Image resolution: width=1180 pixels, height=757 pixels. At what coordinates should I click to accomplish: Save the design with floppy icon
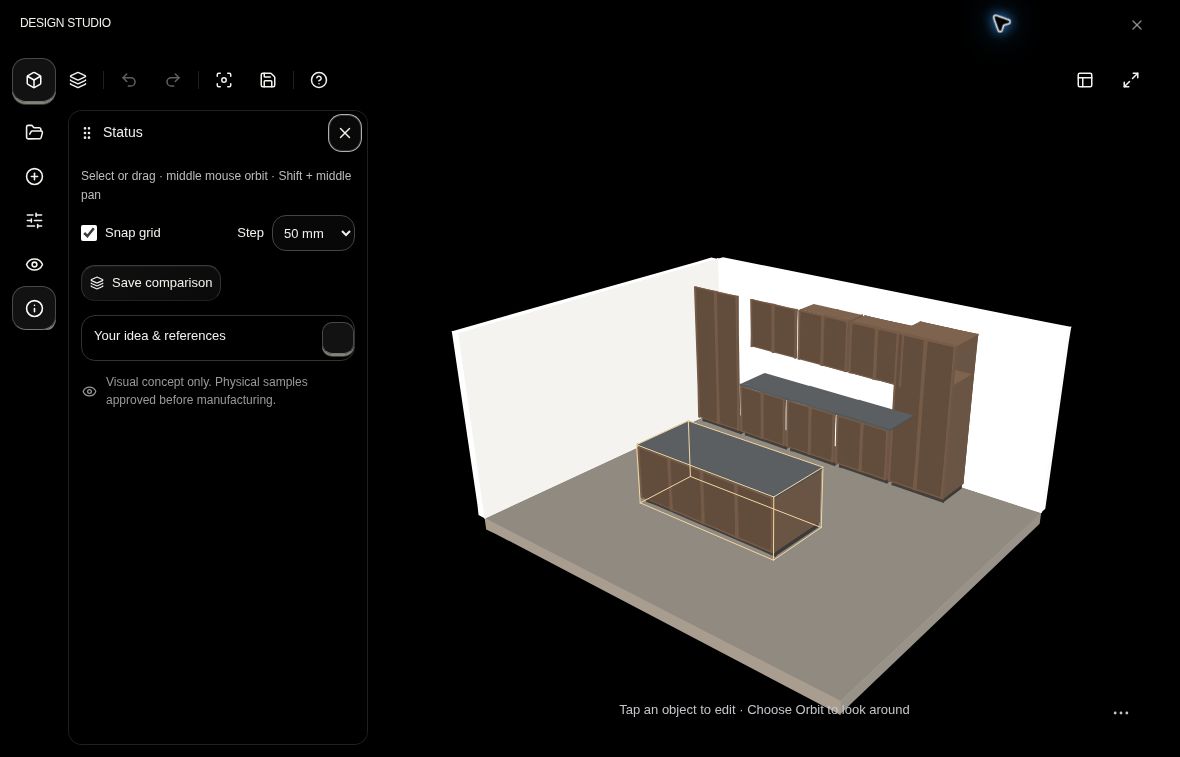coord(268,80)
